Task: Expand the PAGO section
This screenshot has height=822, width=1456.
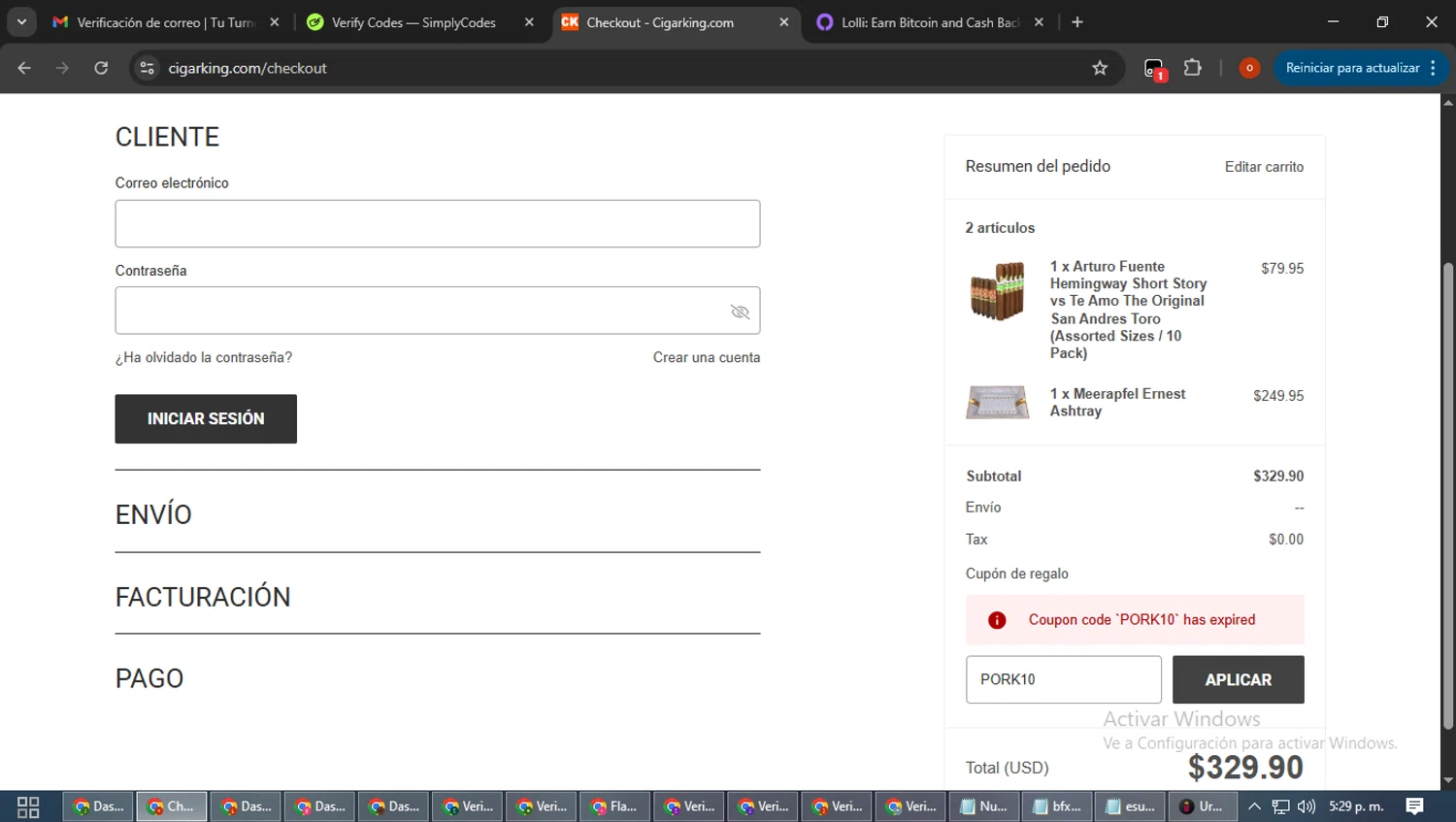Action: coord(149,678)
